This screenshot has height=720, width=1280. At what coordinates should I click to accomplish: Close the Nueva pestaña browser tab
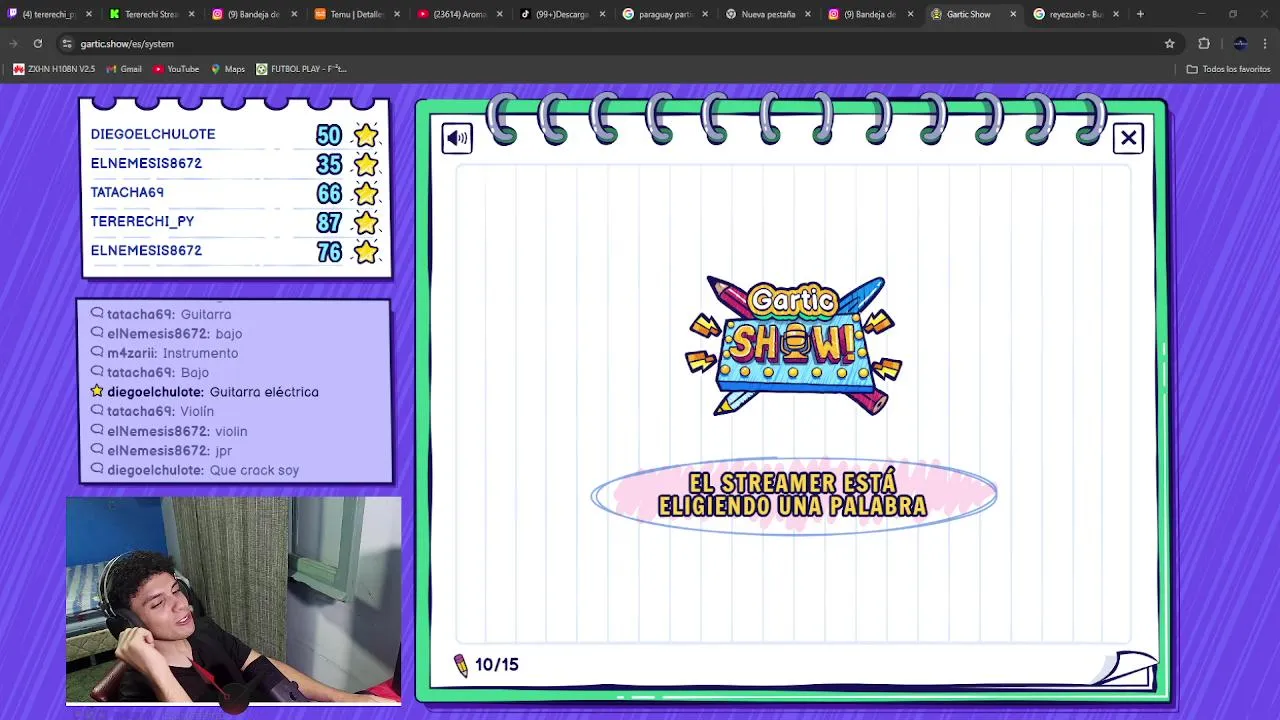[x=808, y=14]
